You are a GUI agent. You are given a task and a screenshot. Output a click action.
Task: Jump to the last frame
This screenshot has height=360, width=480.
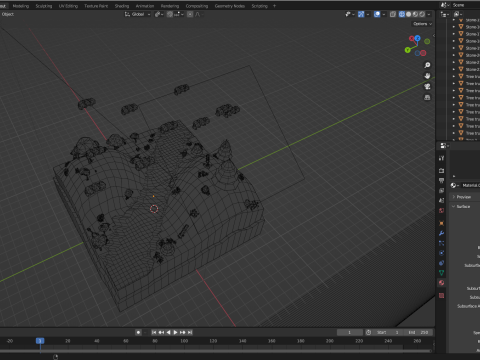pyautogui.click(x=190, y=332)
